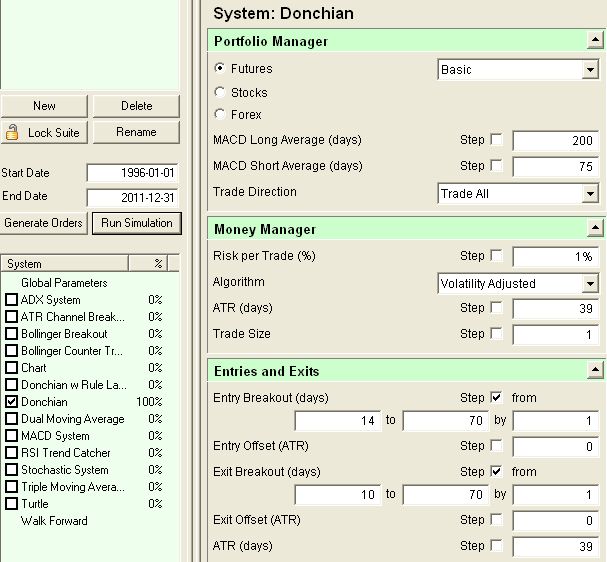
Task: Click the Start Date input field
Action: 132,173
